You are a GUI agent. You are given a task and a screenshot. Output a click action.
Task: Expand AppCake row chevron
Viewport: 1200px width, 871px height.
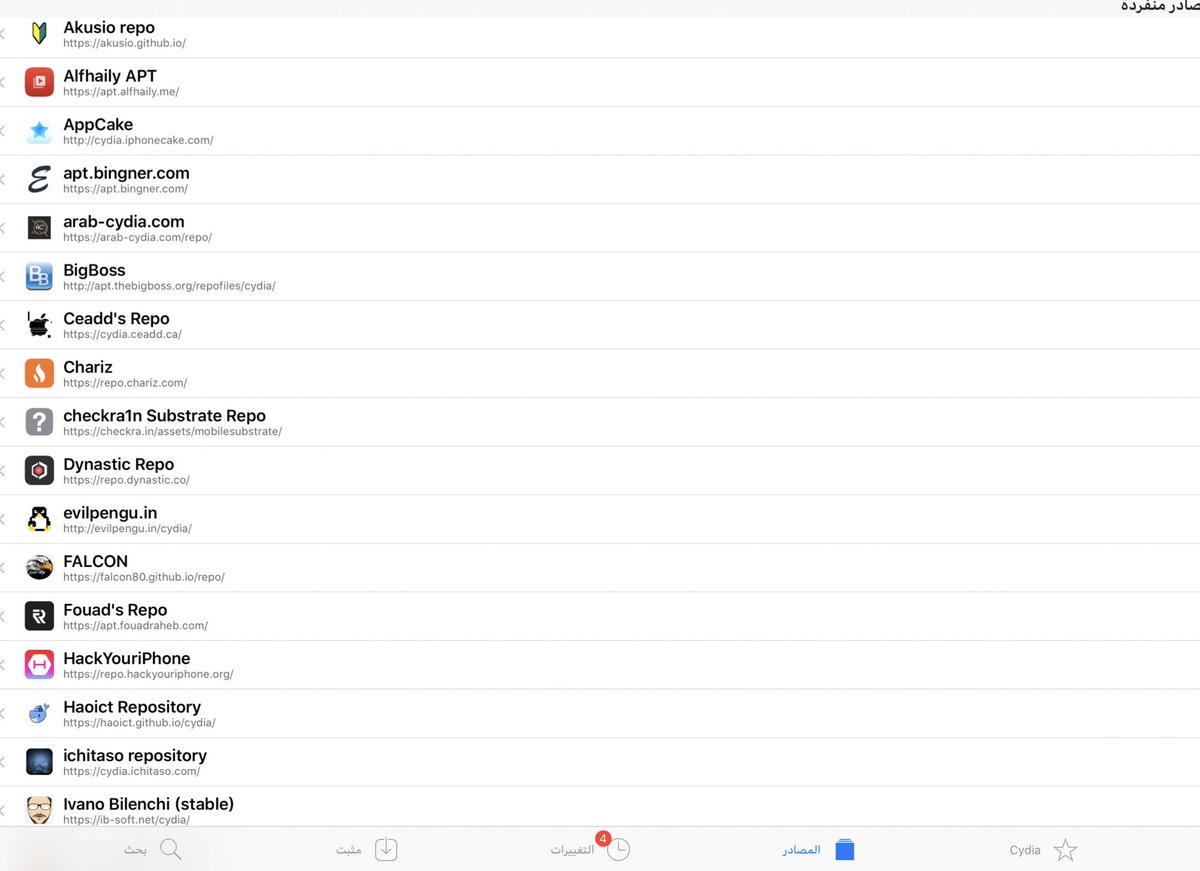pos(3,131)
